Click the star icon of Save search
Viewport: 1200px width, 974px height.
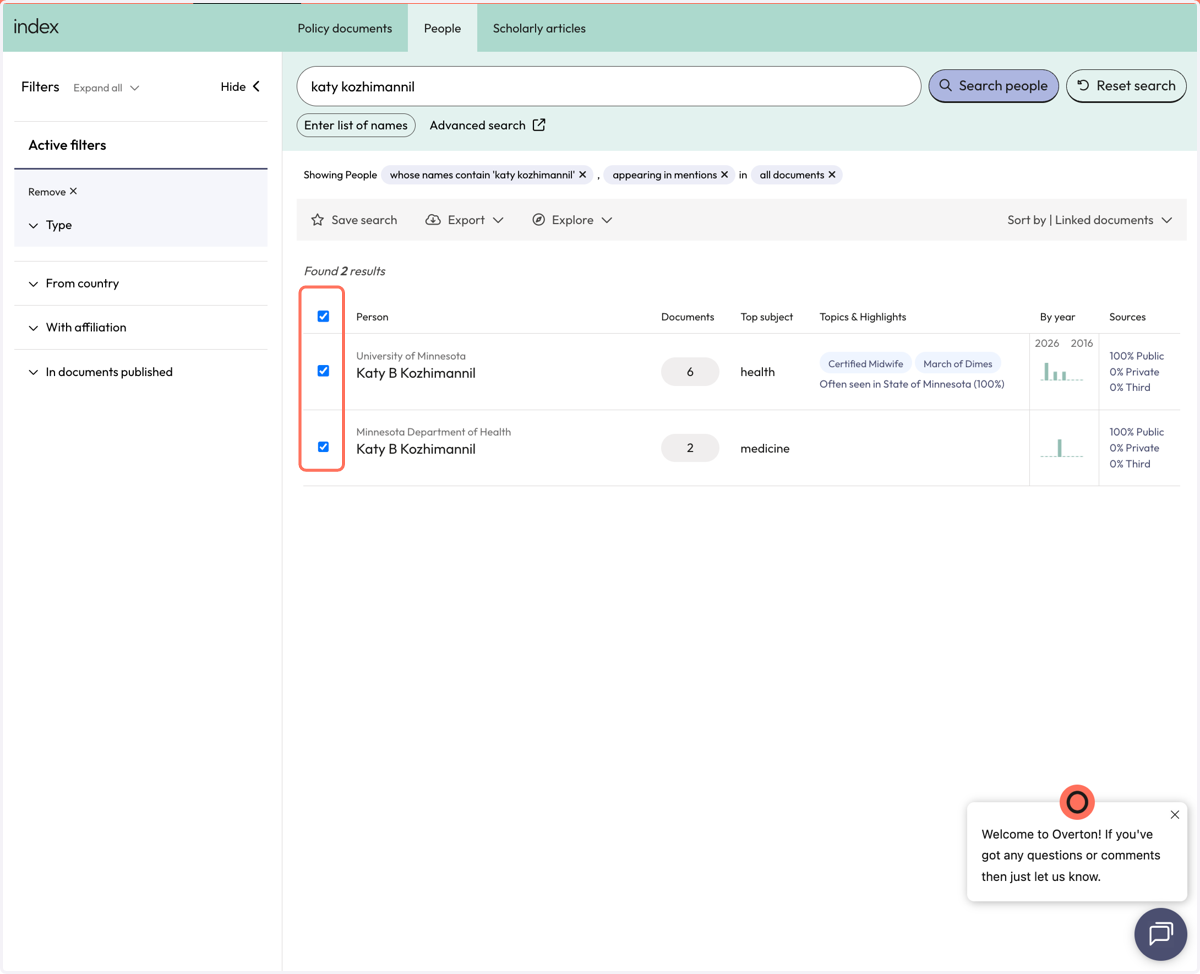(318, 220)
